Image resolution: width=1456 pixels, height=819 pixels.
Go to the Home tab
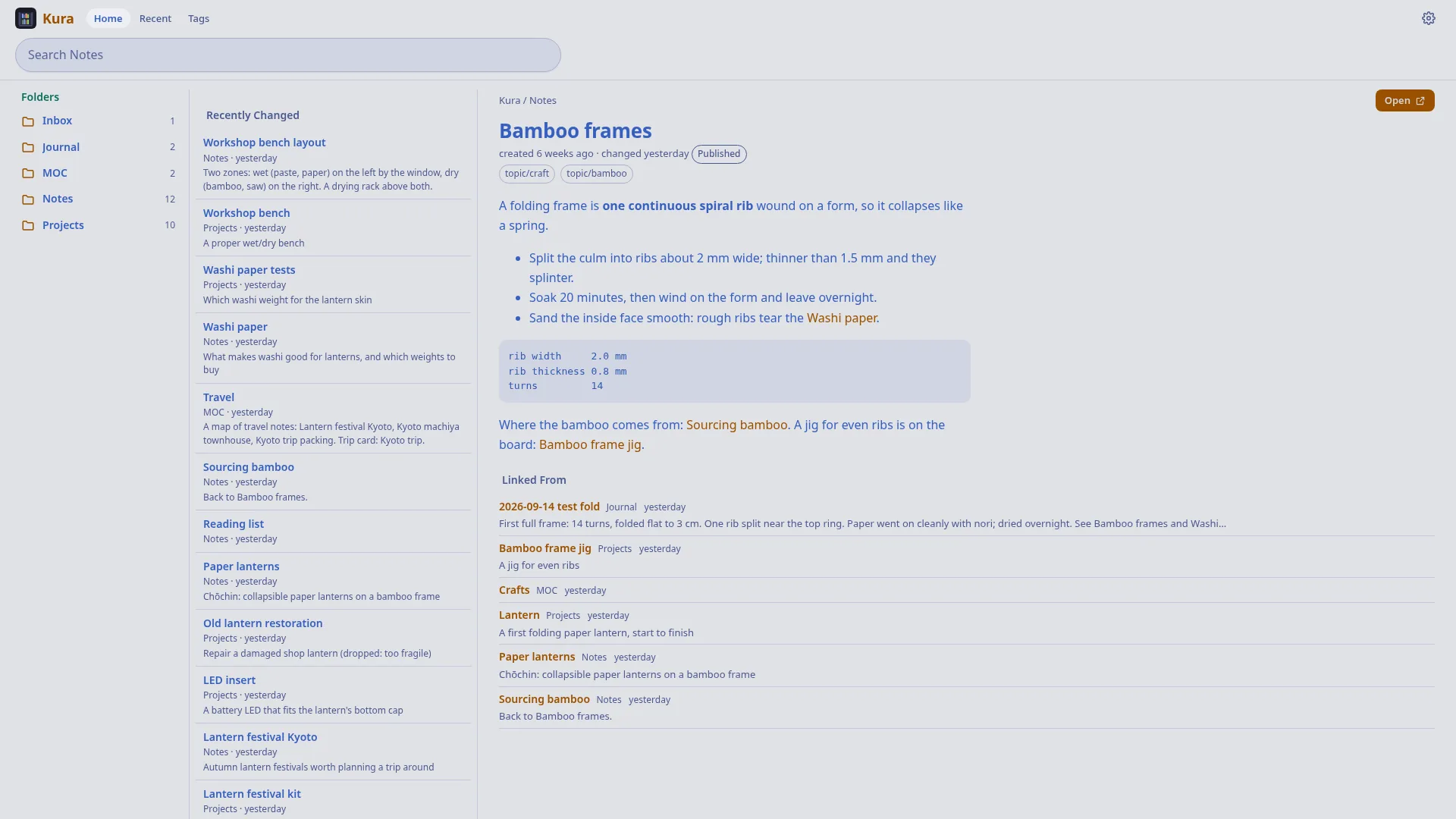tap(108, 18)
